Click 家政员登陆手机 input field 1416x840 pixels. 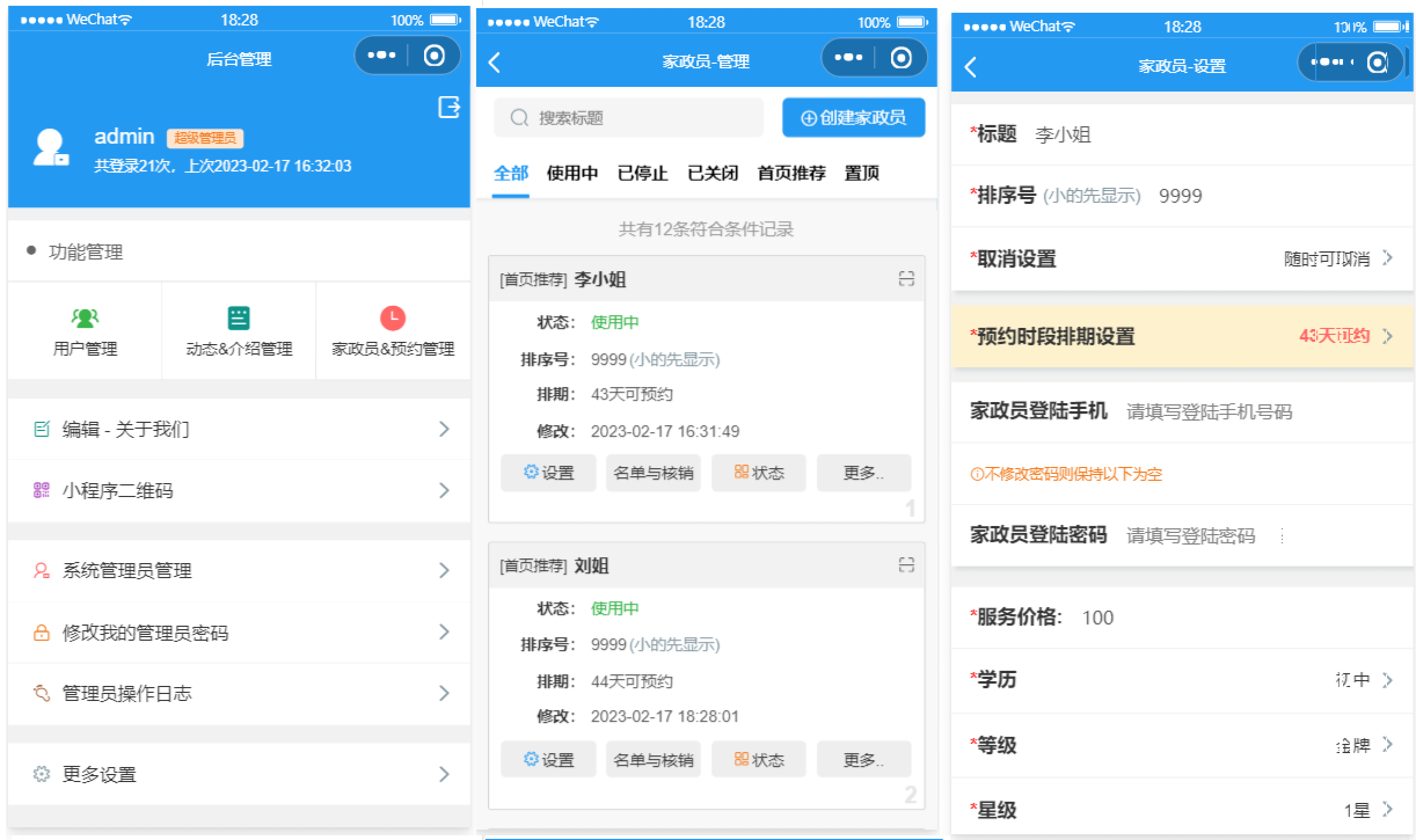click(1182, 411)
